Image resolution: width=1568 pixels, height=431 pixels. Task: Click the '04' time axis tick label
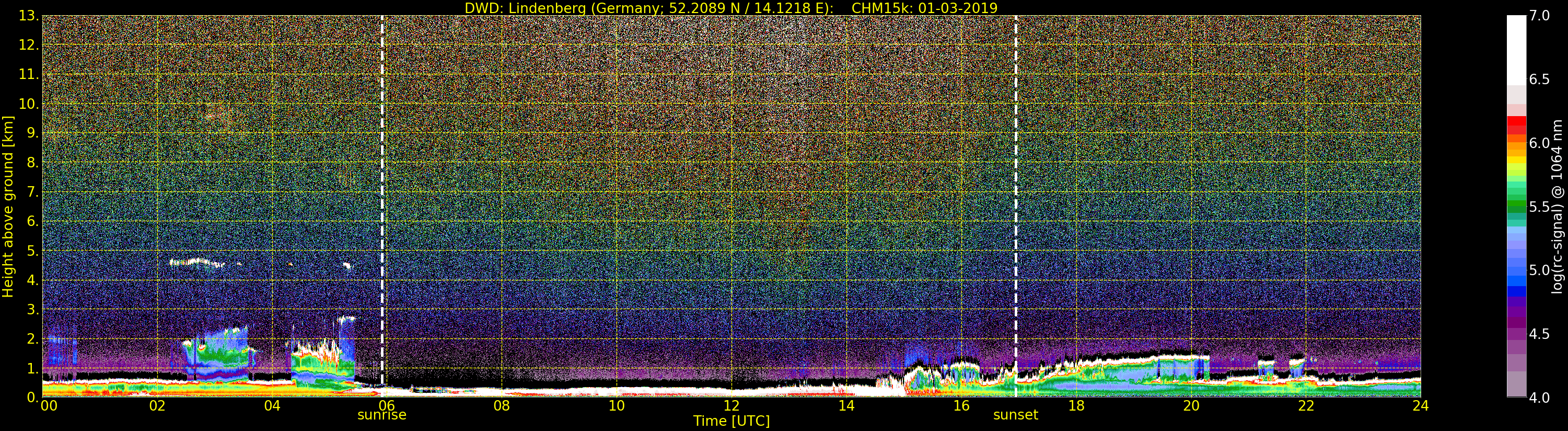click(x=272, y=406)
